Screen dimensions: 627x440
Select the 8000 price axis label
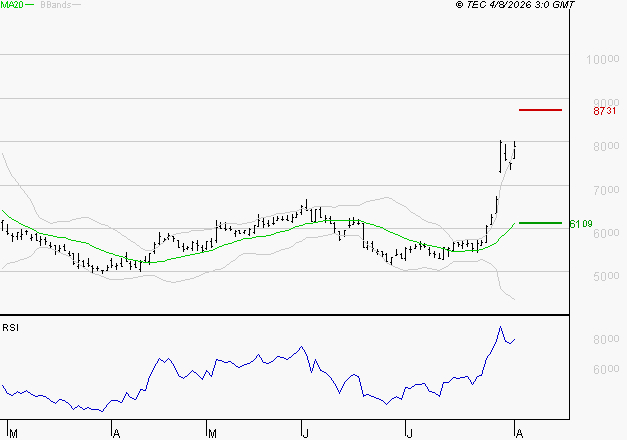[x=606, y=146]
